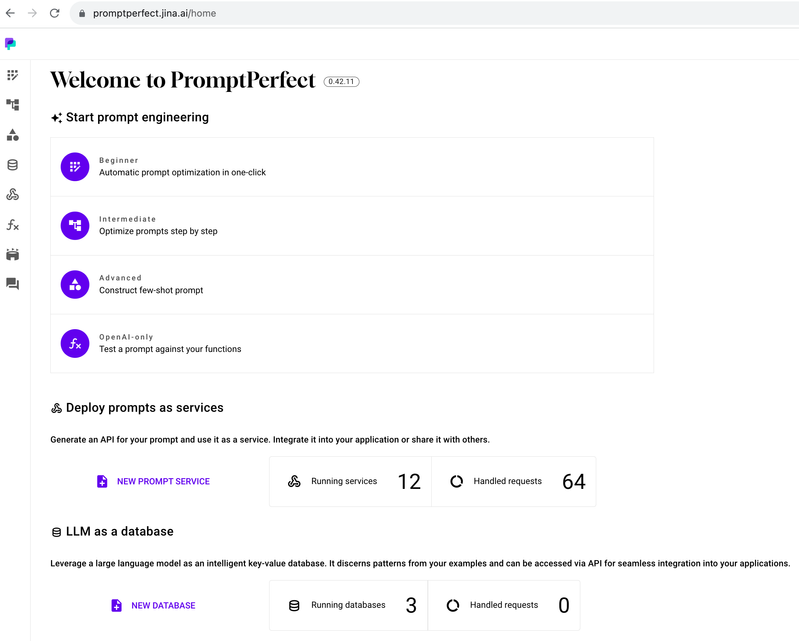Image resolution: width=799 pixels, height=641 pixels.
Task: Click NEW DATABASE button
Action: (153, 605)
